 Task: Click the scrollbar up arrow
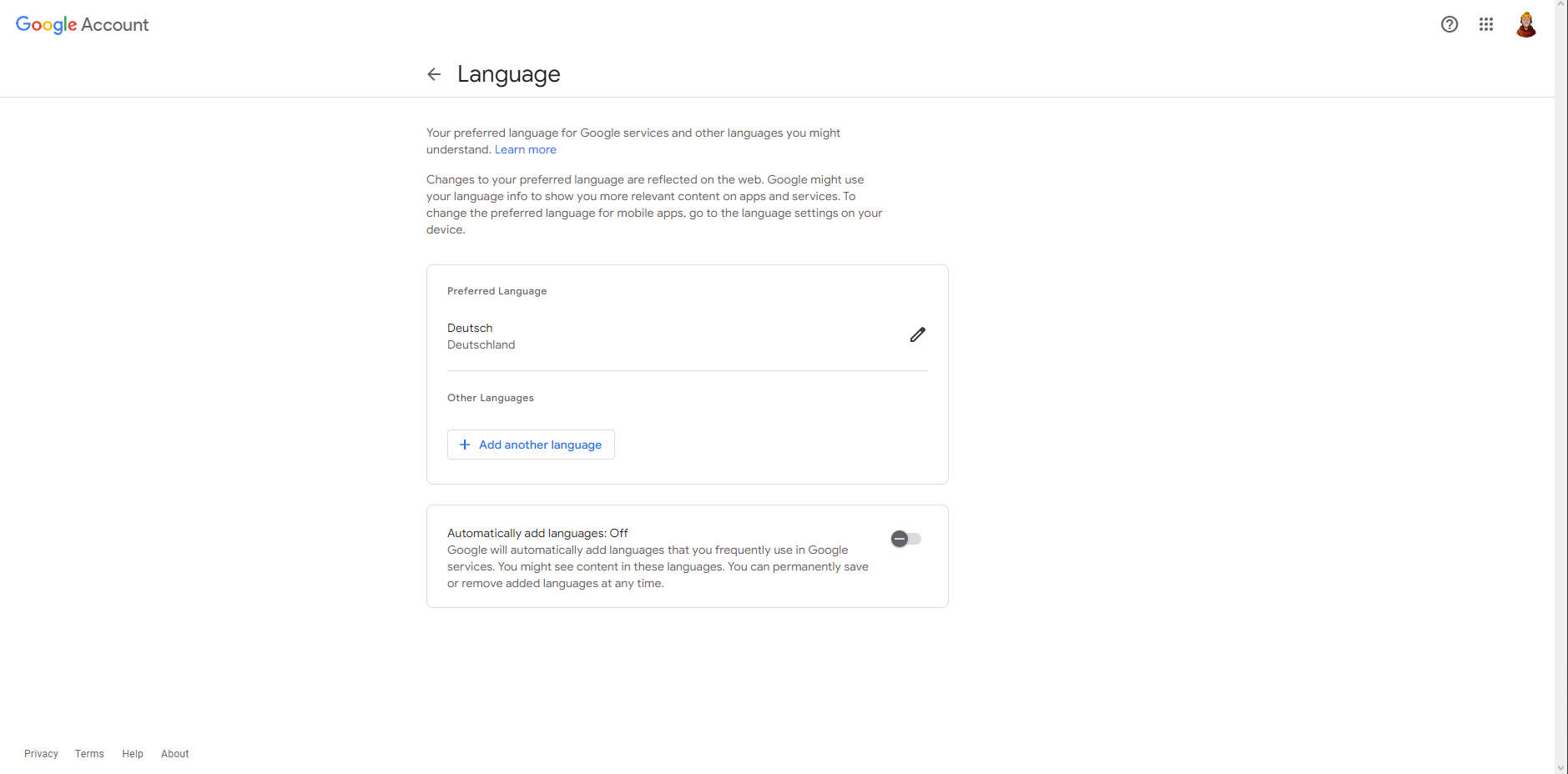click(x=1560, y=5)
